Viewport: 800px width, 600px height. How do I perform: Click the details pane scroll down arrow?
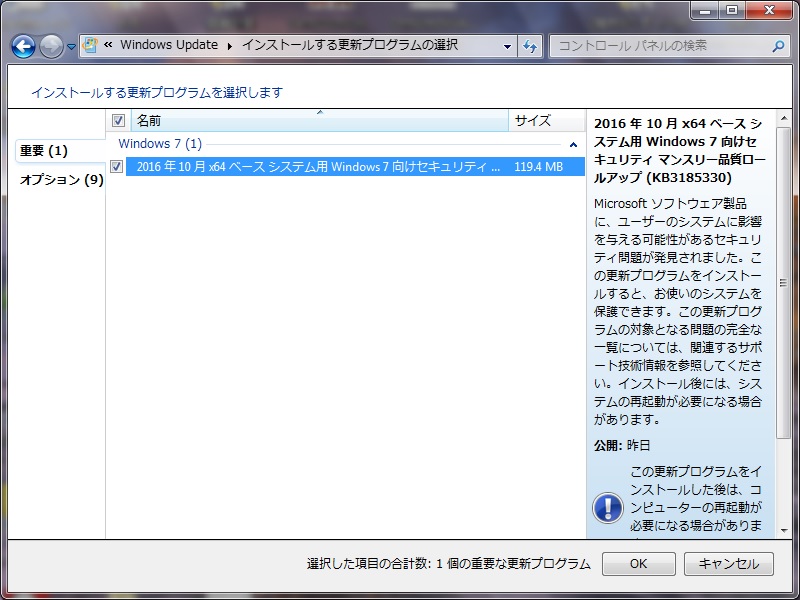tap(783, 531)
